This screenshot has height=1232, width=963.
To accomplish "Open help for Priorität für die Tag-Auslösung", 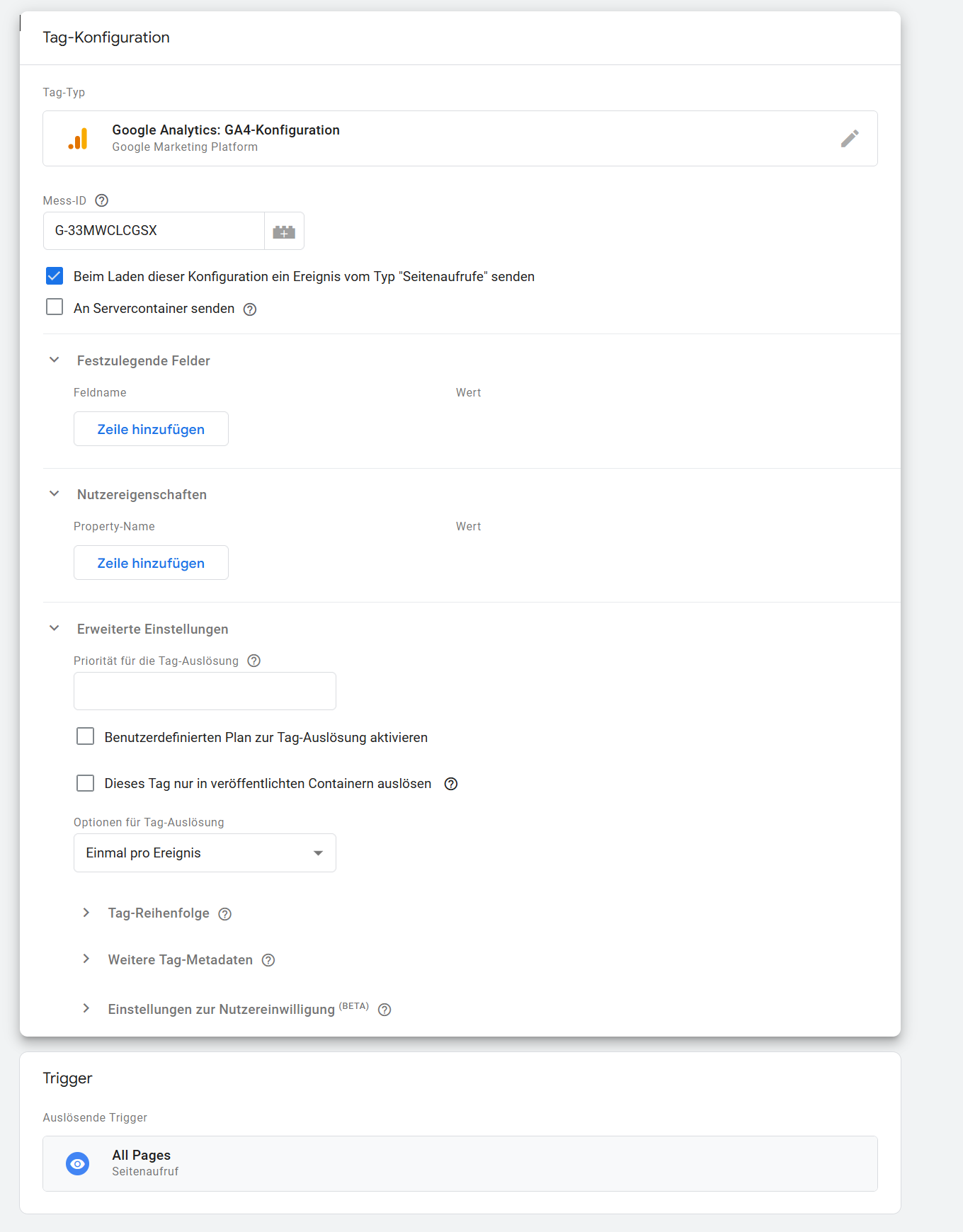I will pyautogui.click(x=254, y=661).
